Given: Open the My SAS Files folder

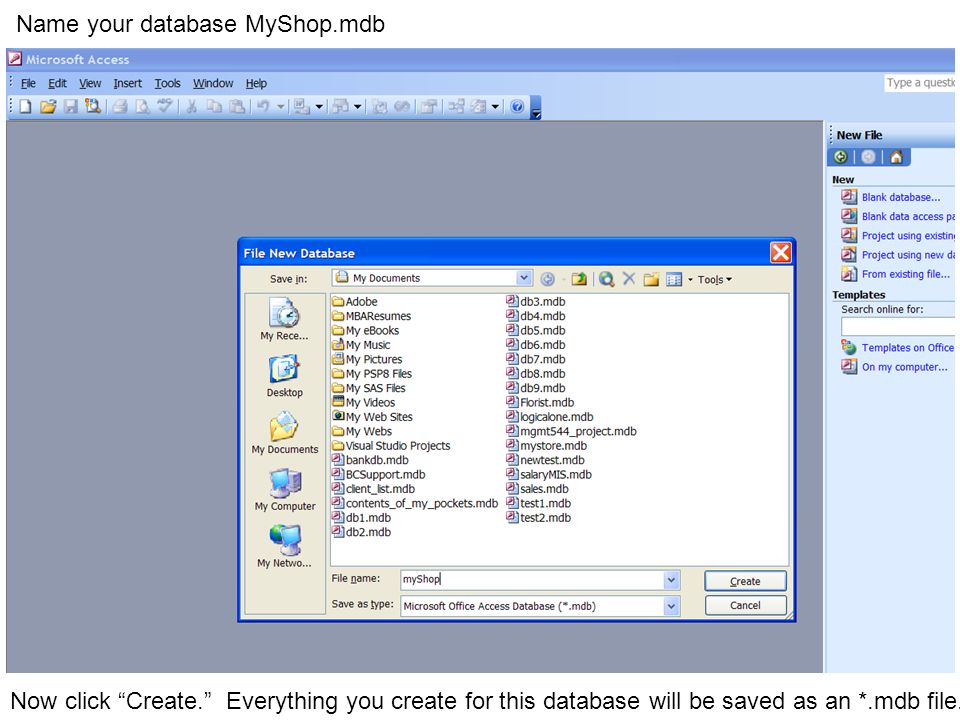Looking at the screenshot, I should [369, 388].
